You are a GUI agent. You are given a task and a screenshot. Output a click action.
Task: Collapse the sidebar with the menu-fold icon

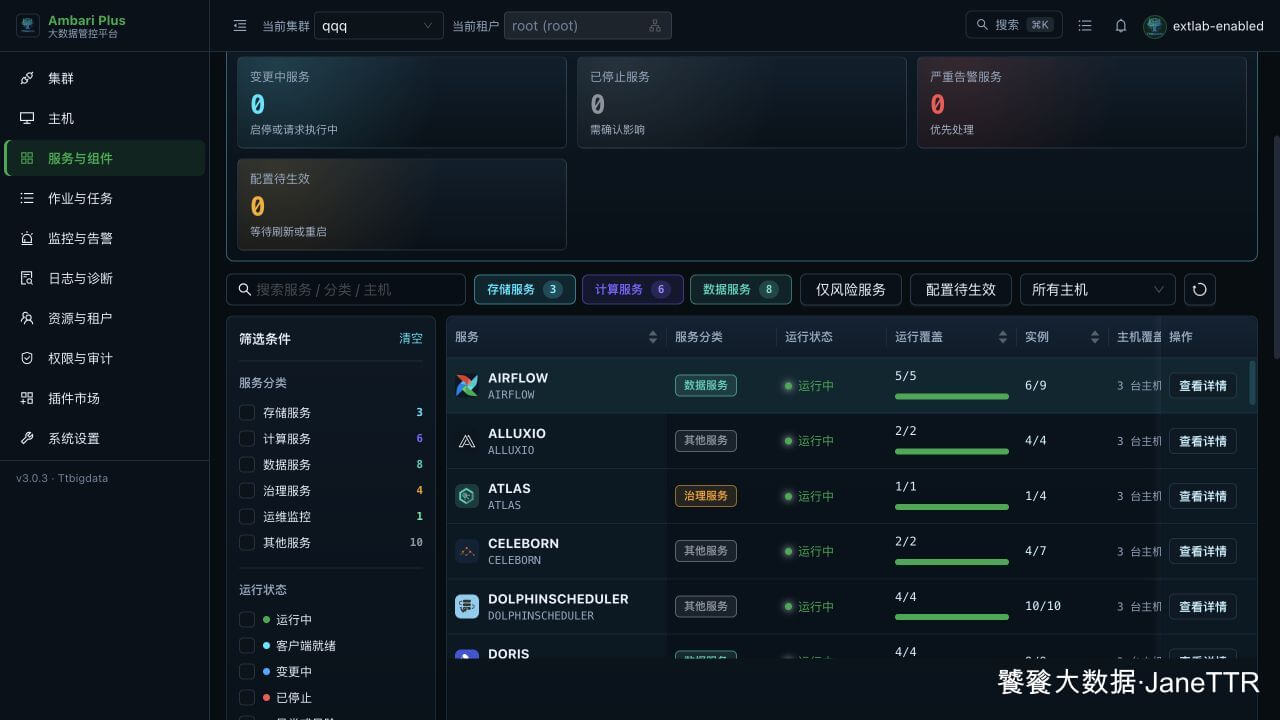(x=240, y=26)
